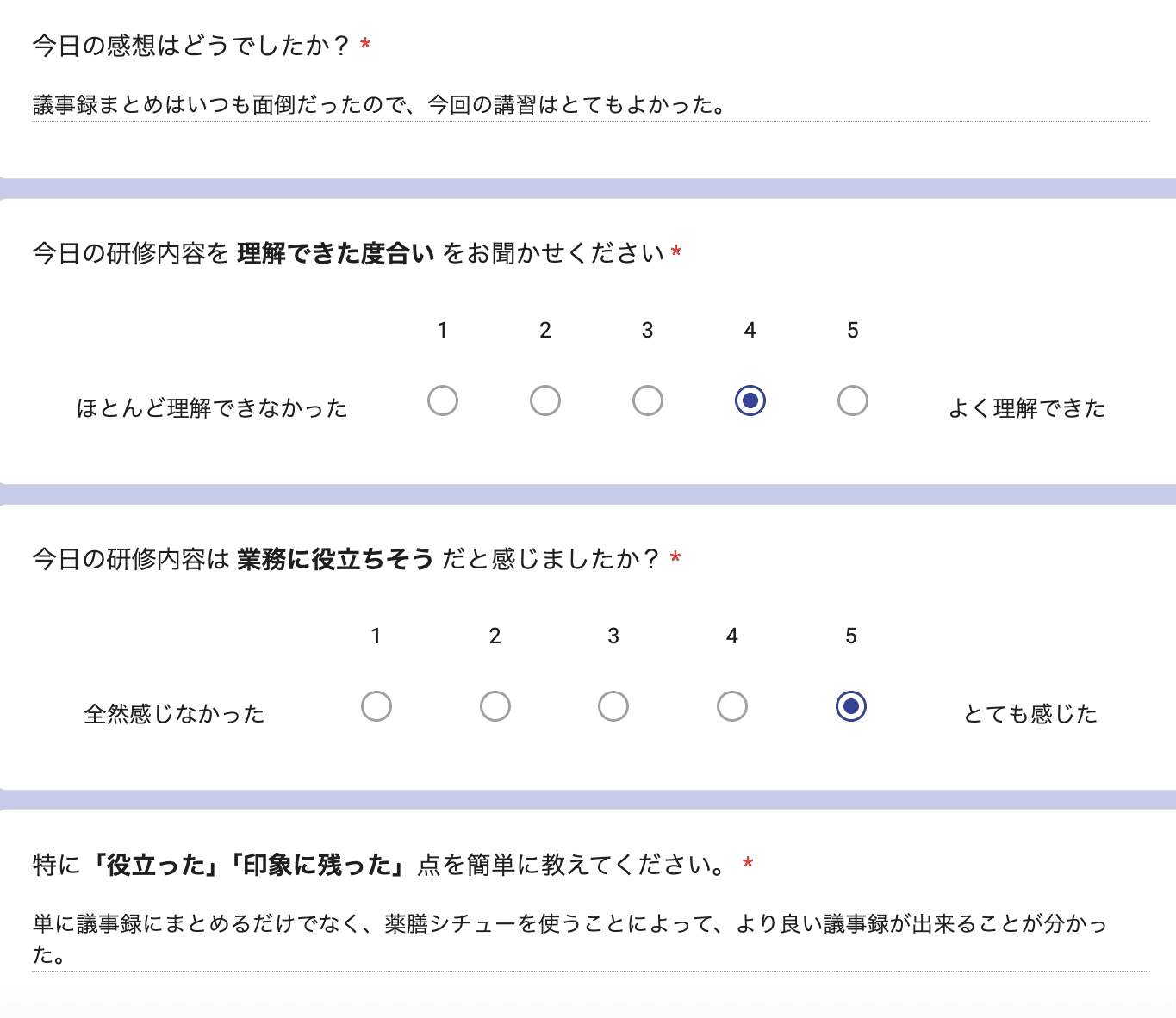Click the bold text 理解できた度合い
The image size is (1176, 1018).
(x=334, y=252)
